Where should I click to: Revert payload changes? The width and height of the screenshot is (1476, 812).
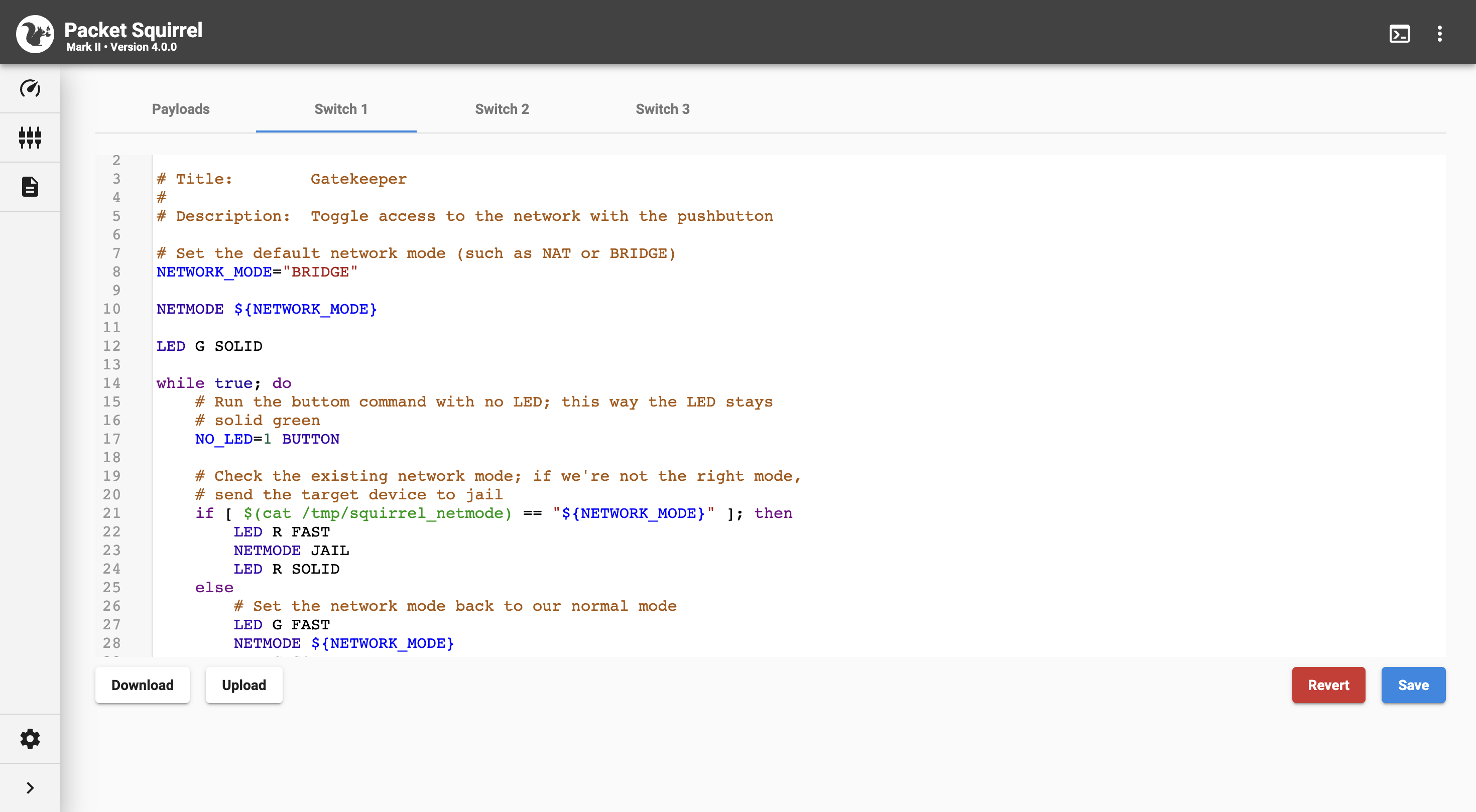[1327, 685]
